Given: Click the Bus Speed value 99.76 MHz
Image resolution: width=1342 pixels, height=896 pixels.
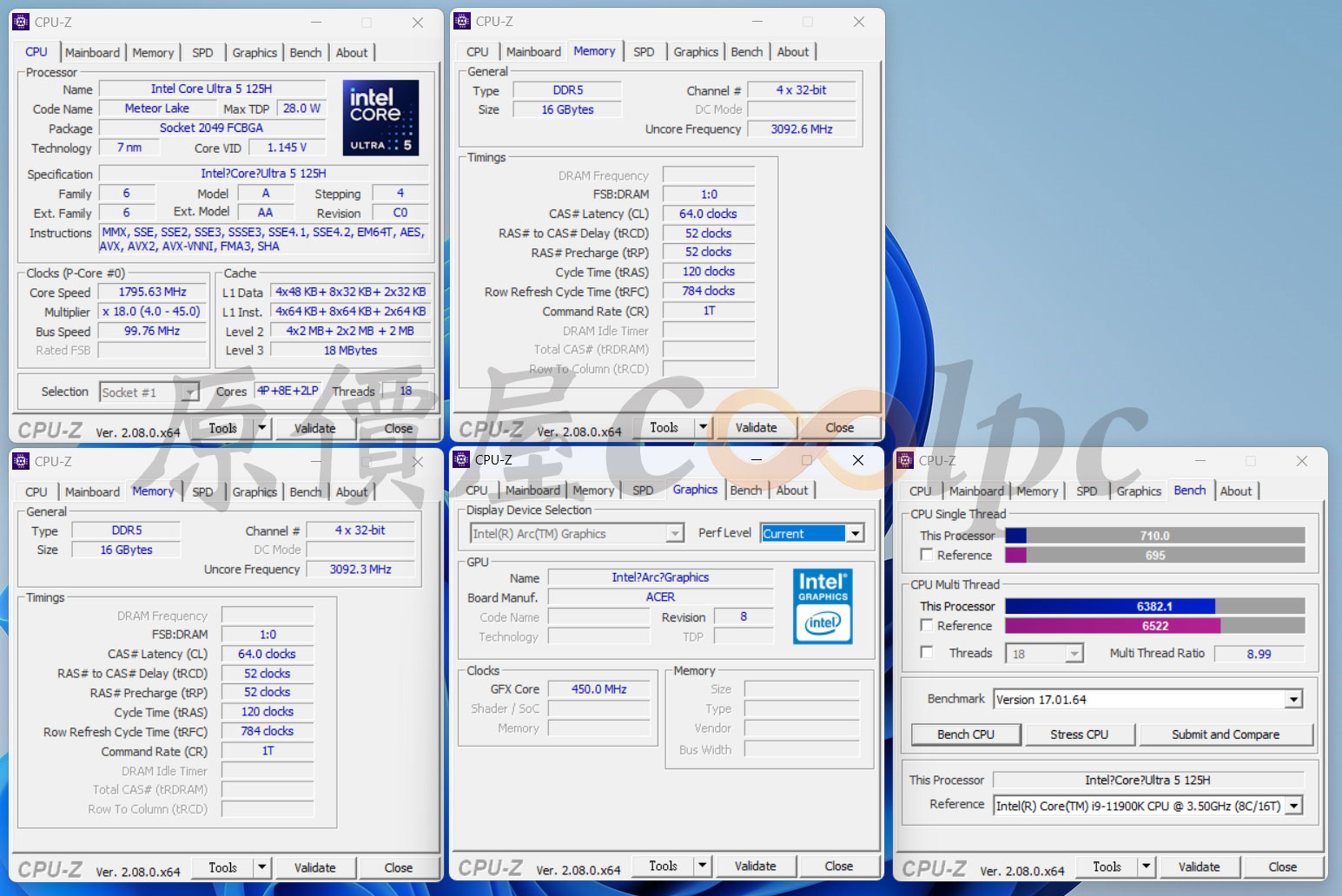Looking at the screenshot, I should (x=152, y=331).
